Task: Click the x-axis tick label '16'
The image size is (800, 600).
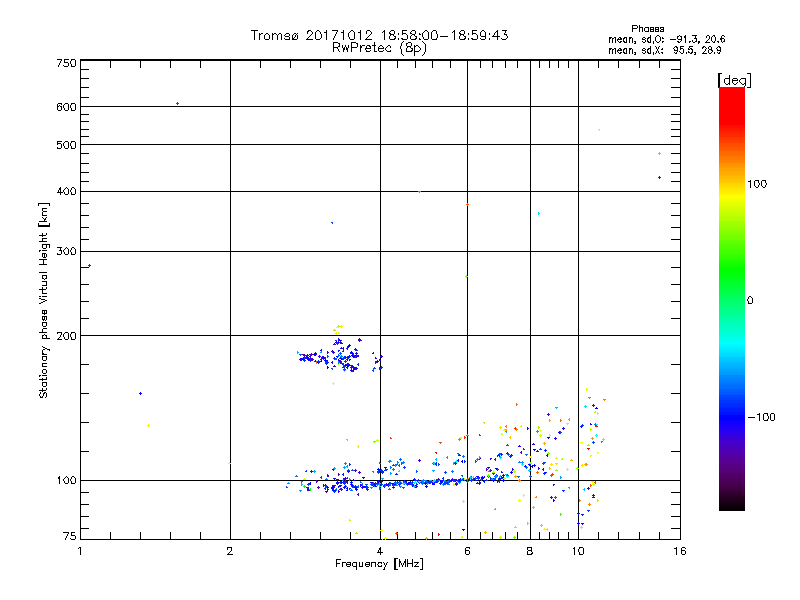Action: (680, 551)
